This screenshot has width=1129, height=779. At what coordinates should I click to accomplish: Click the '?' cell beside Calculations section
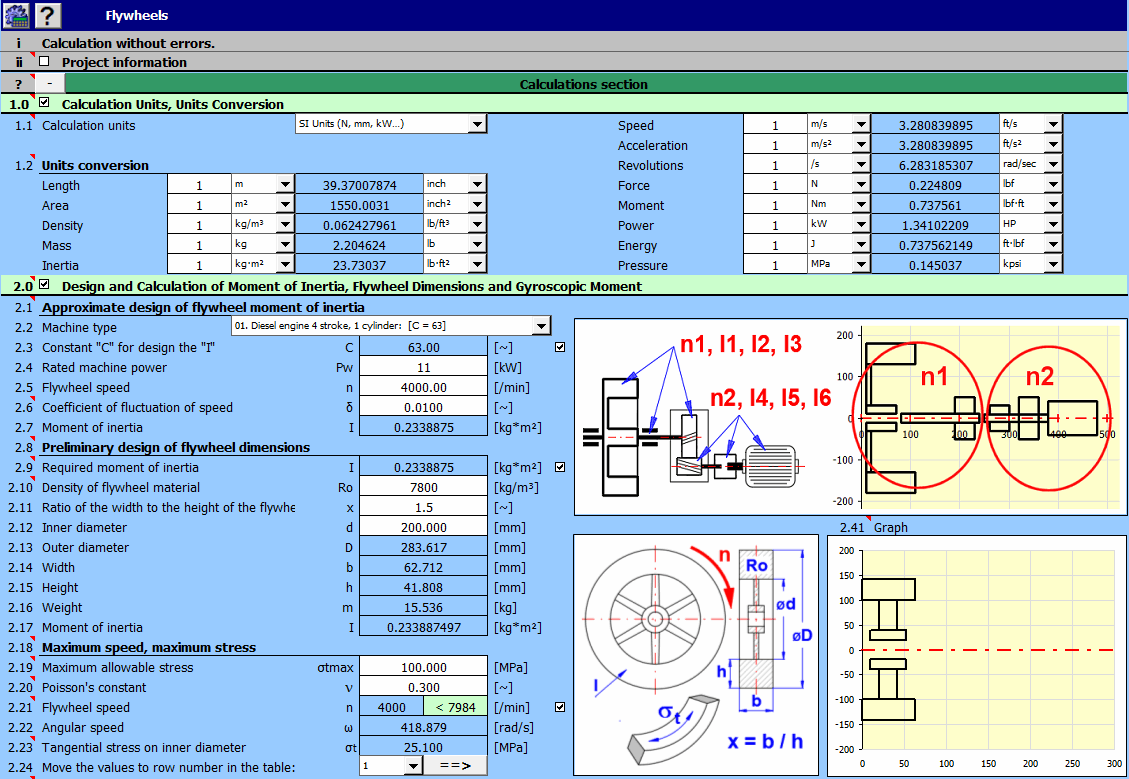[18, 84]
